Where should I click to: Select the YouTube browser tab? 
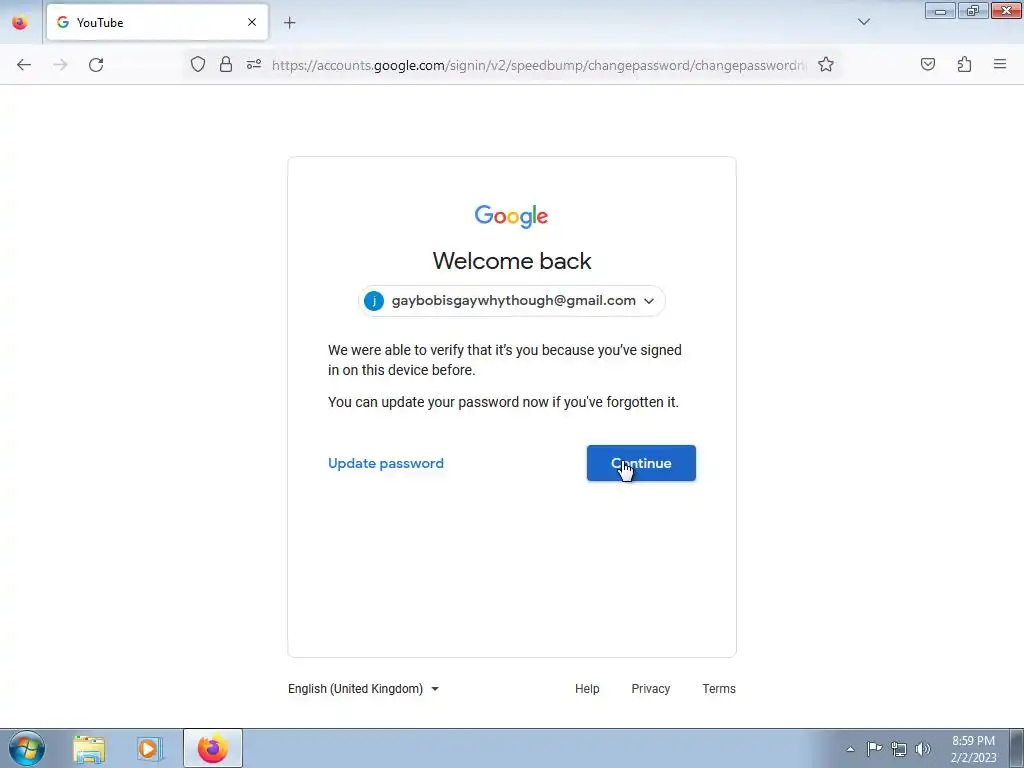tap(157, 22)
